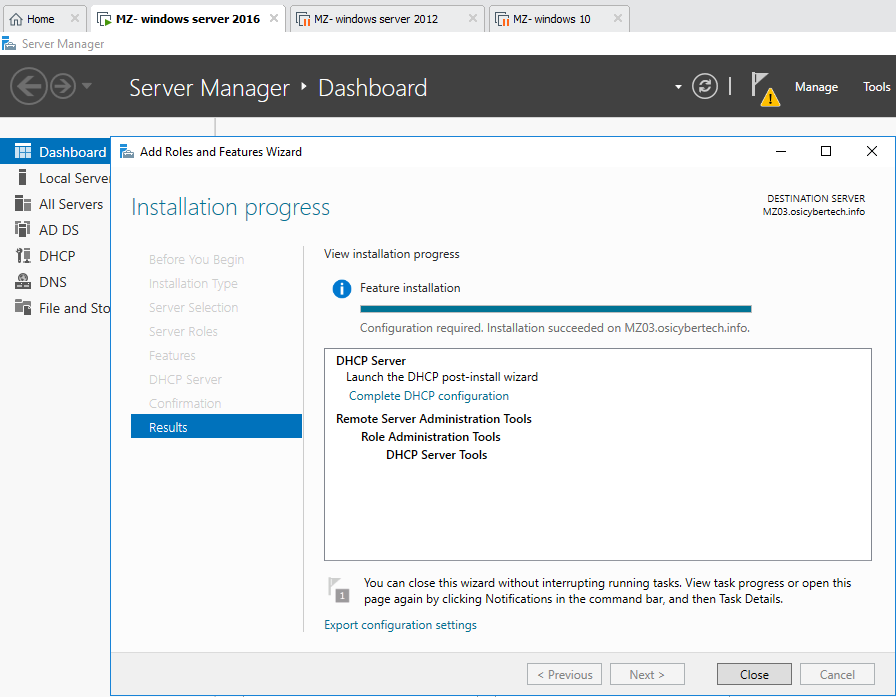The height and width of the screenshot is (697, 896).
Task: Close the MZ- windows 10 tab
Action: [x=618, y=18]
